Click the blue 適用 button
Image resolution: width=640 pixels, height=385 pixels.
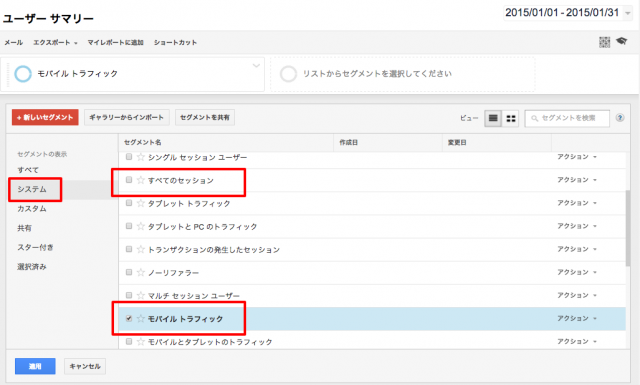click(x=35, y=366)
